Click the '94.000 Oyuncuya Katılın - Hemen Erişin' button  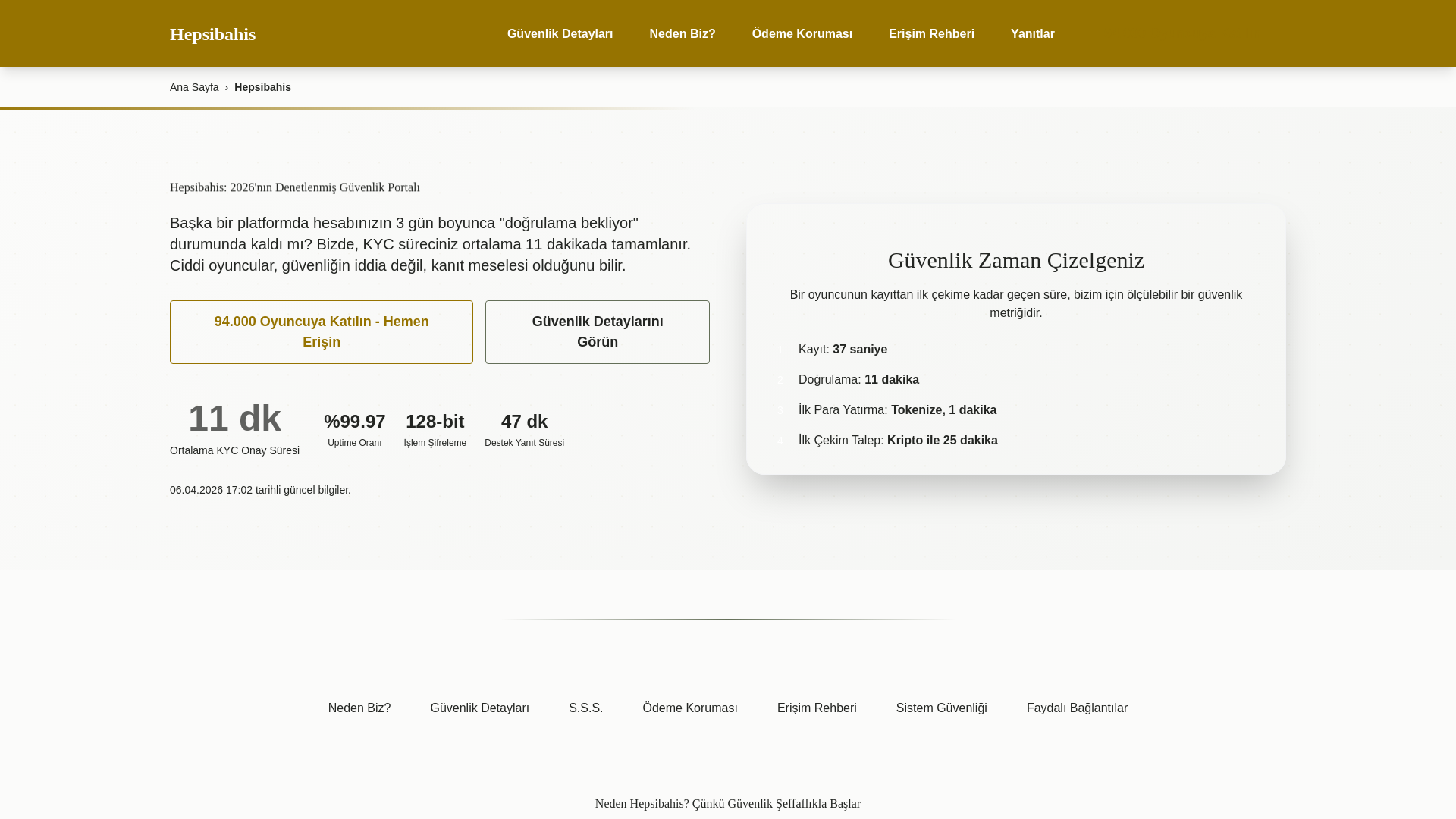[x=322, y=332]
